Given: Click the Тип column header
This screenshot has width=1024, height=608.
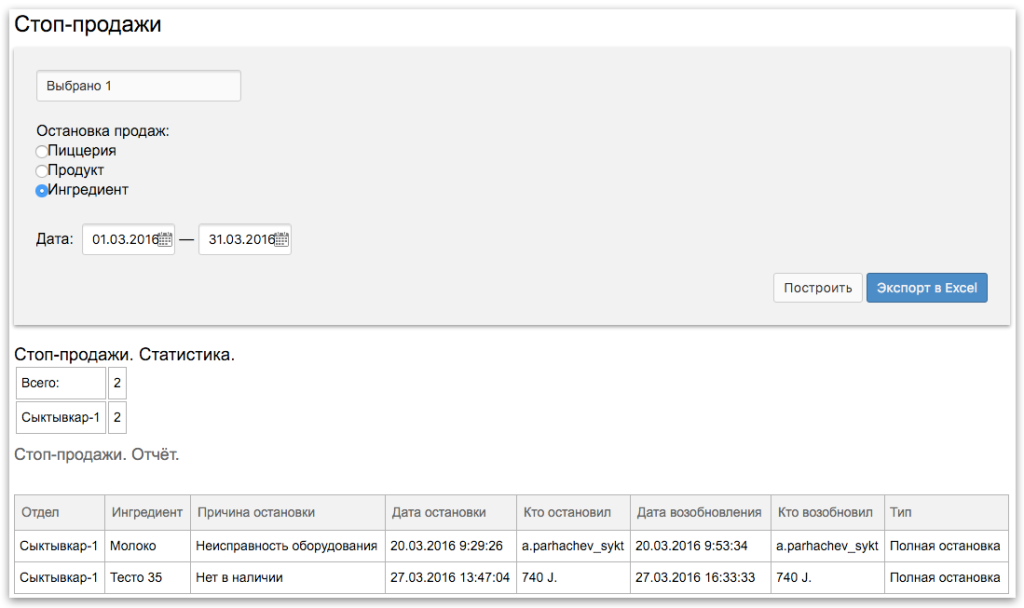Looking at the screenshot, I should [946, 513].
